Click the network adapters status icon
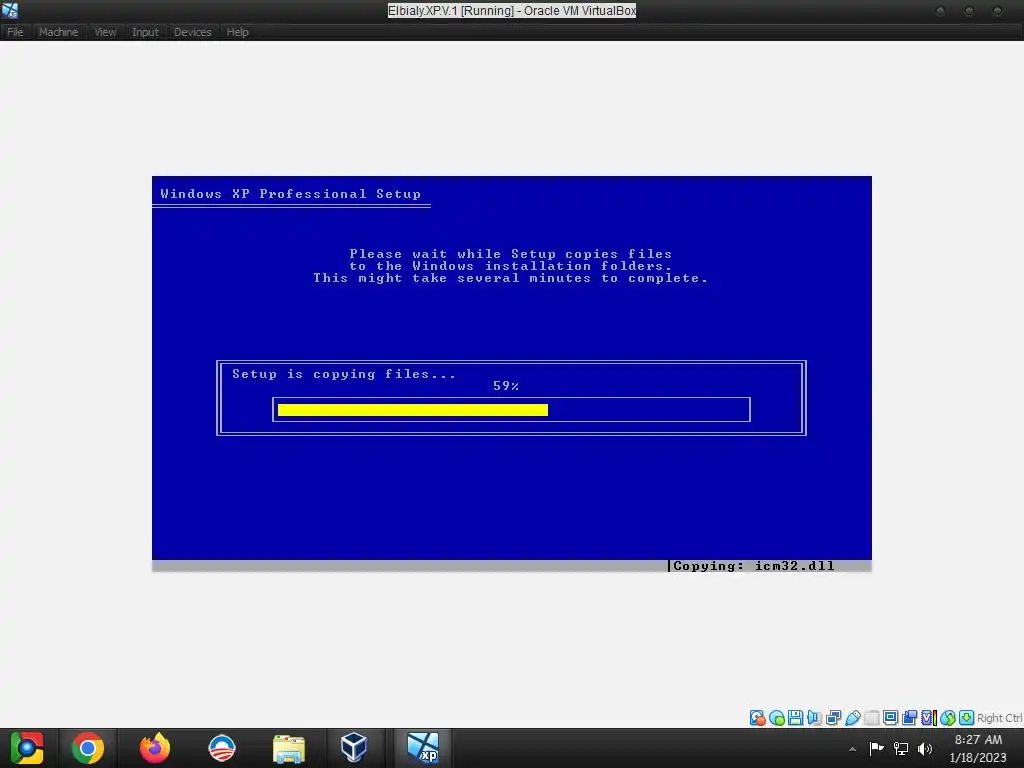 [833, 718]
